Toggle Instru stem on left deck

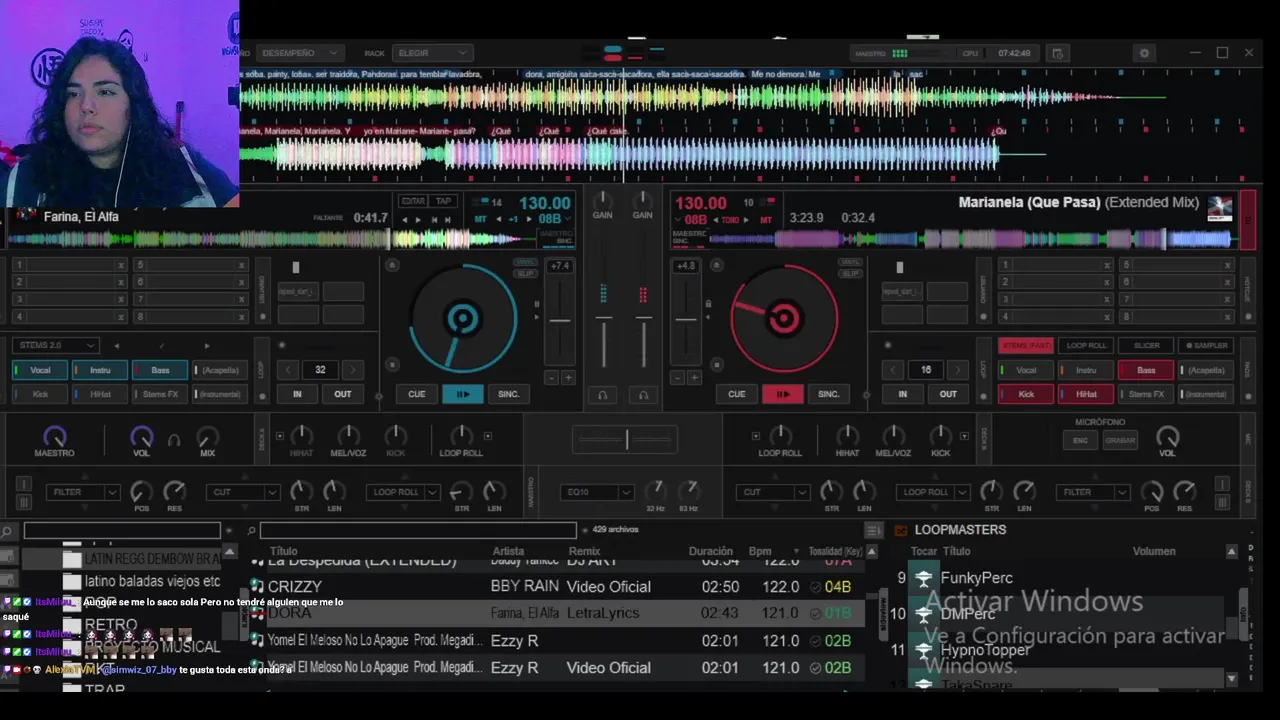(100, 370)
